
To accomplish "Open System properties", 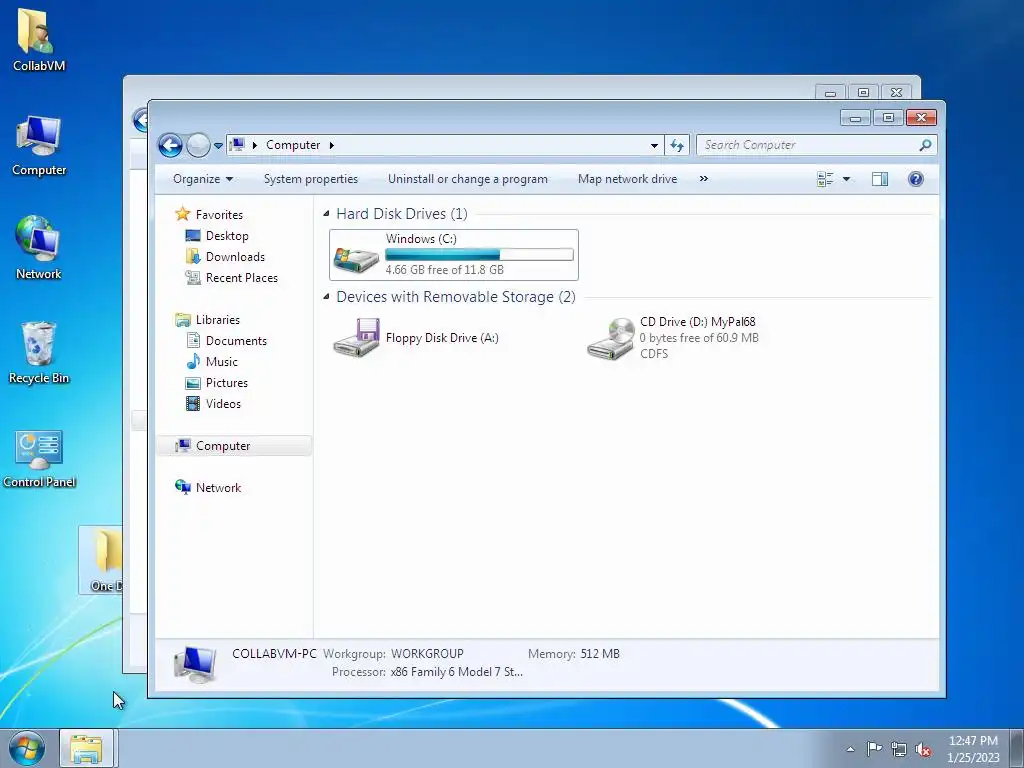I will (x=311, y=179).
